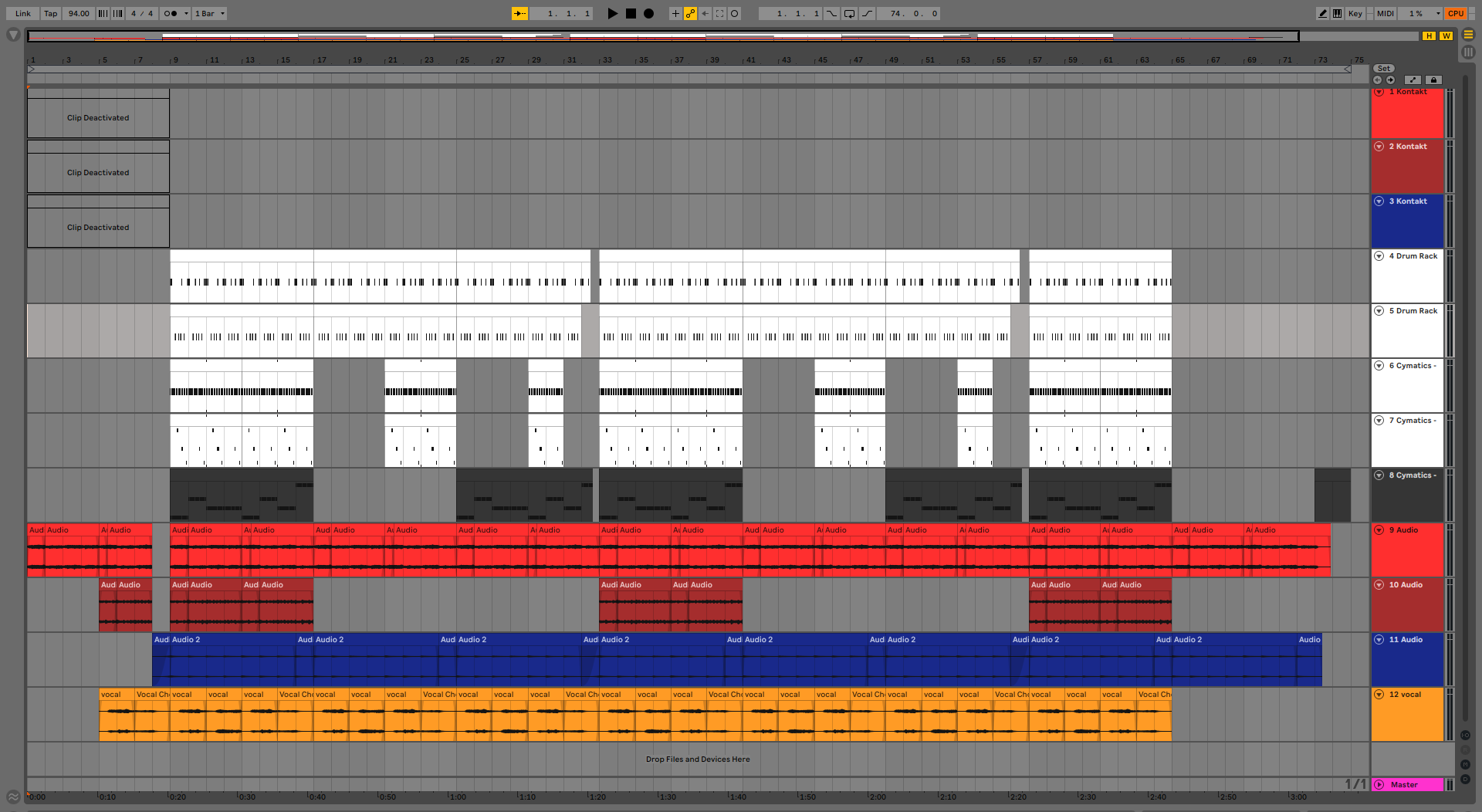
Task: Click the Stop transport button
Action: (x=631, y=13)
